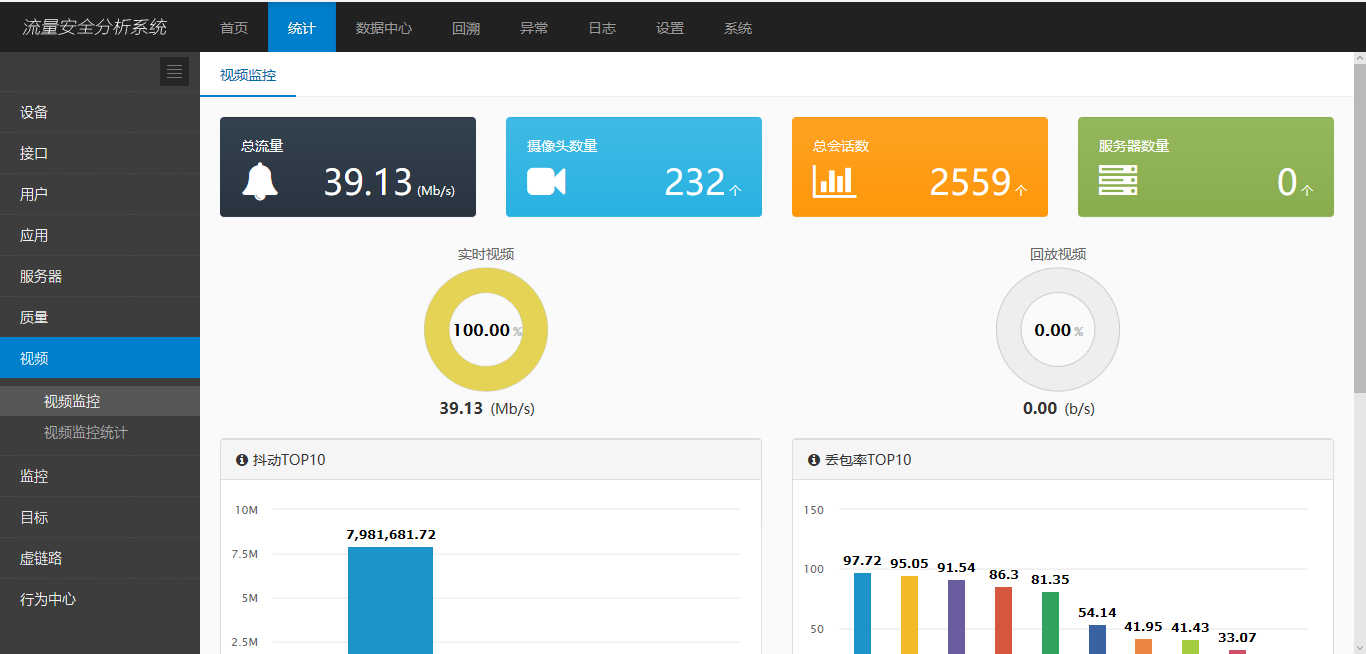Expand the 监控 sidebar section
Screen dimensions: 1366x654
100,476
